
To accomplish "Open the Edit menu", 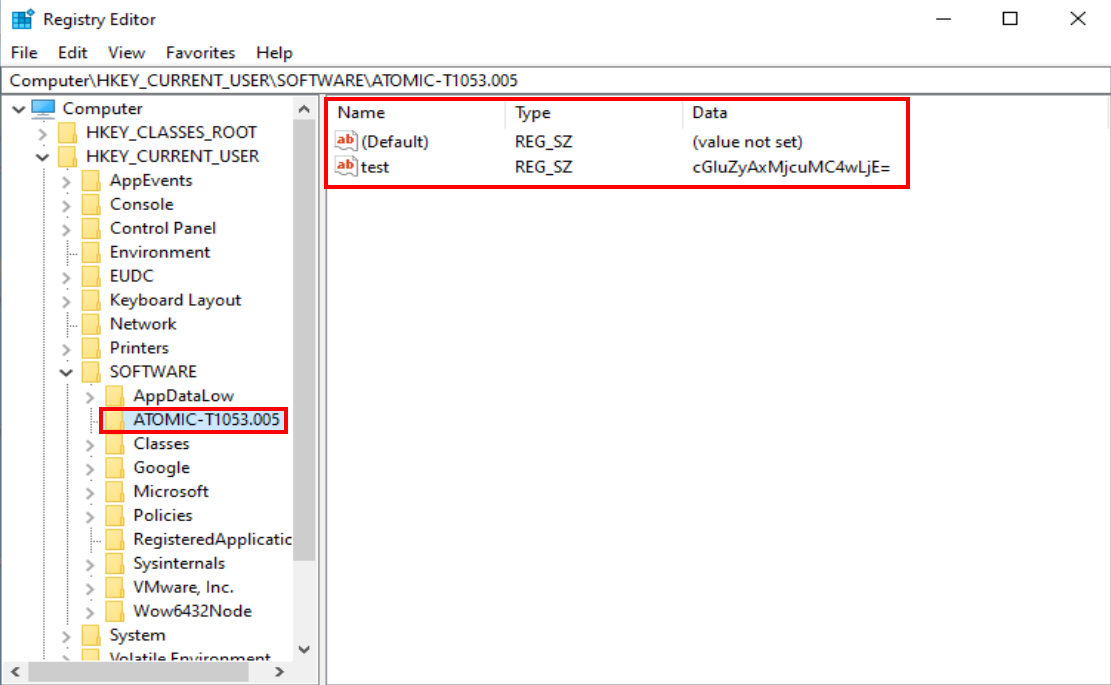I will click(x=72, y=53).
